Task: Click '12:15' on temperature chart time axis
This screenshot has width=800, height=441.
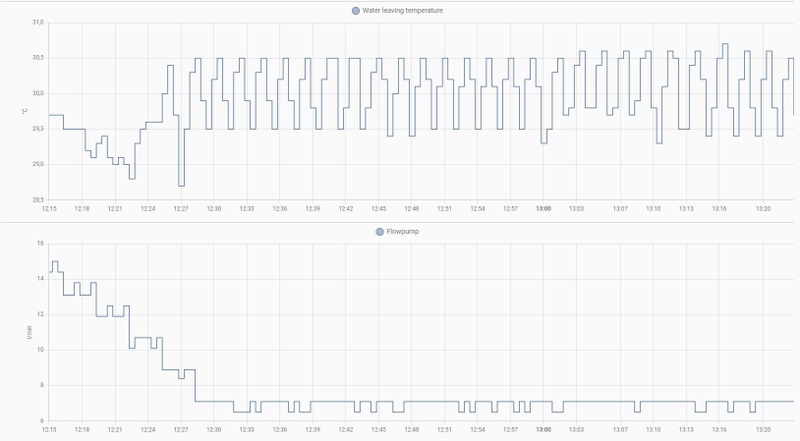Action: (x=49, y=209)
